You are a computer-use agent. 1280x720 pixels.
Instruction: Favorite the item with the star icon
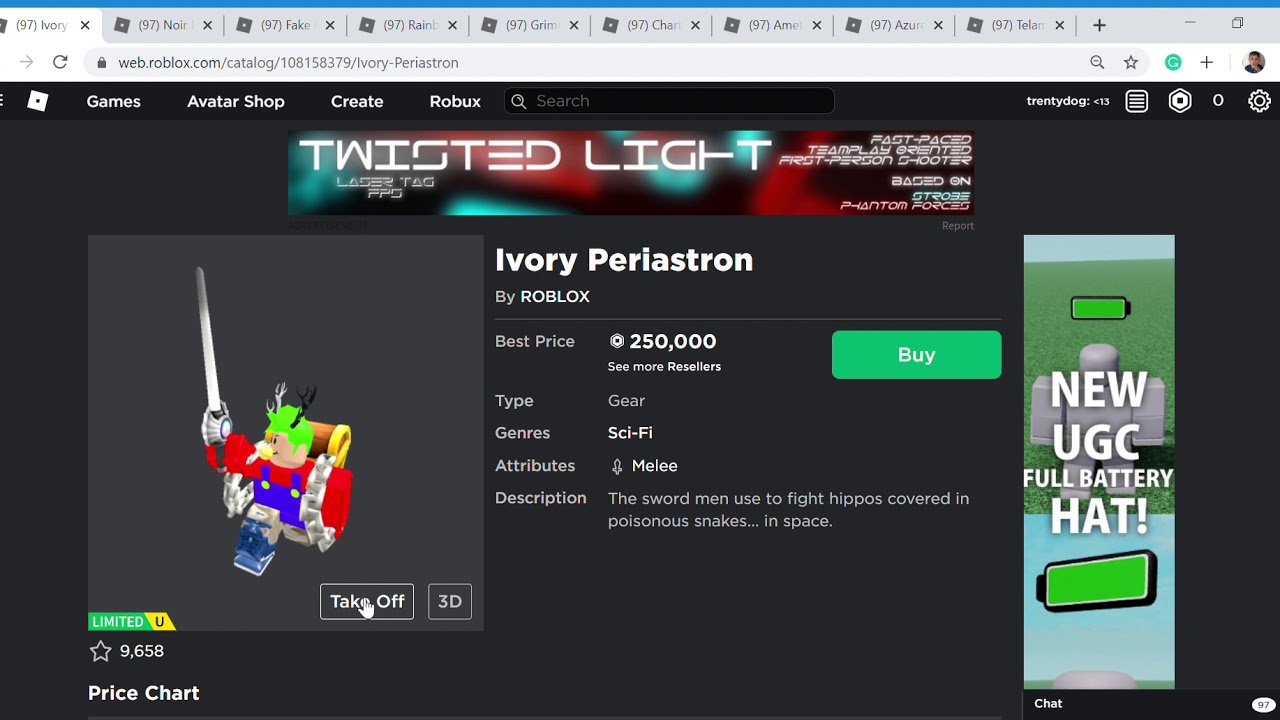100,651
